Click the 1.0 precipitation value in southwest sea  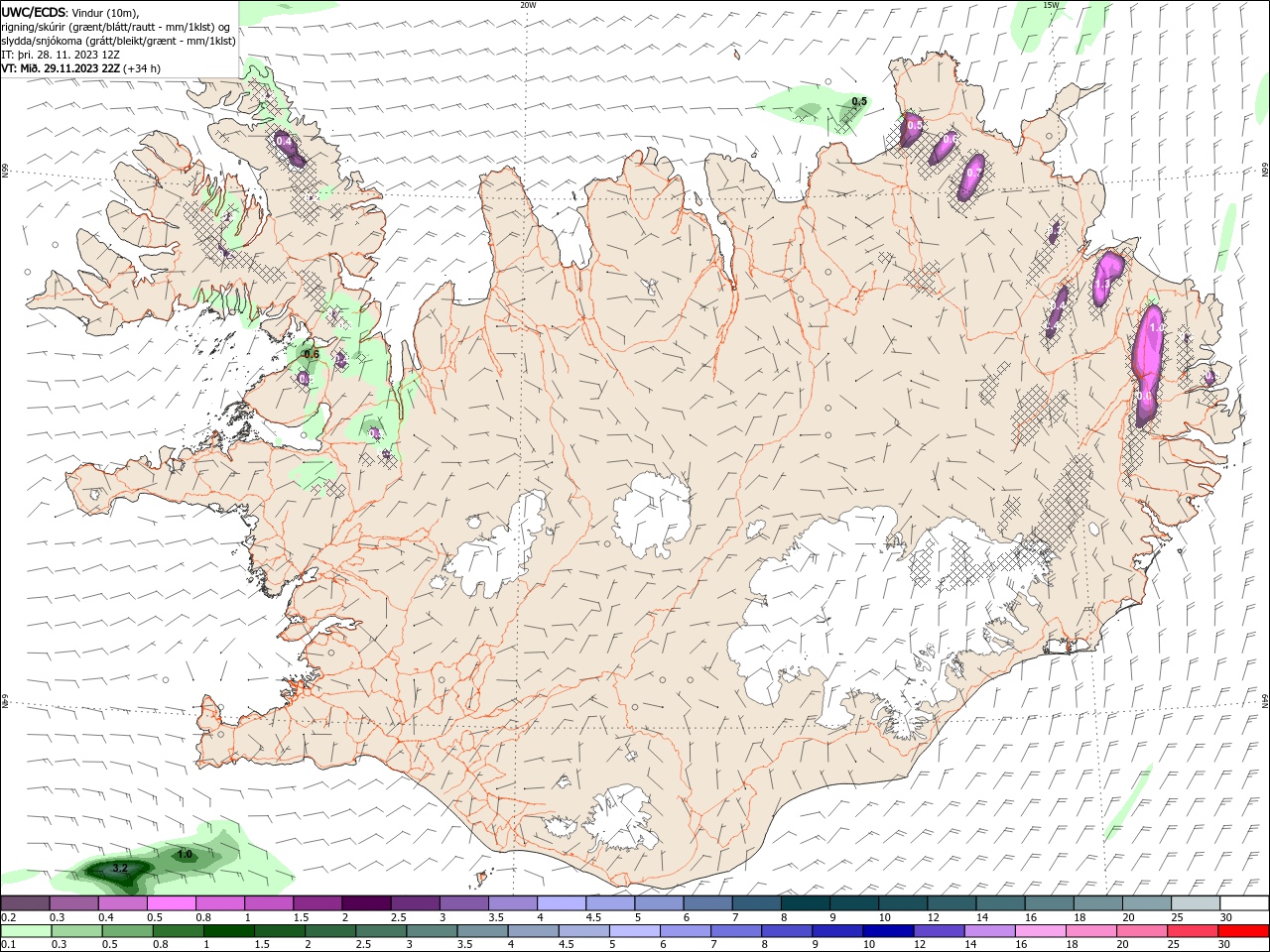click(185, 854)
